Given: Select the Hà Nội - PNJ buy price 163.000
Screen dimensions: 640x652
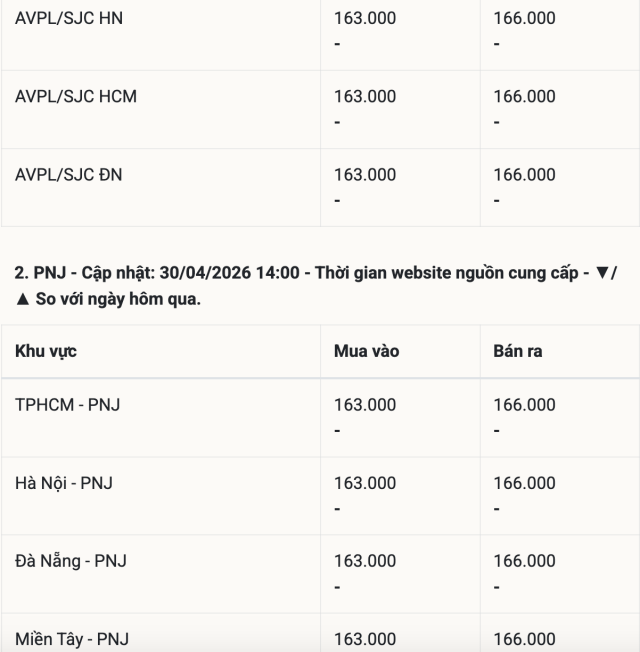Looking at the screenshot, I should pos(365,483).
